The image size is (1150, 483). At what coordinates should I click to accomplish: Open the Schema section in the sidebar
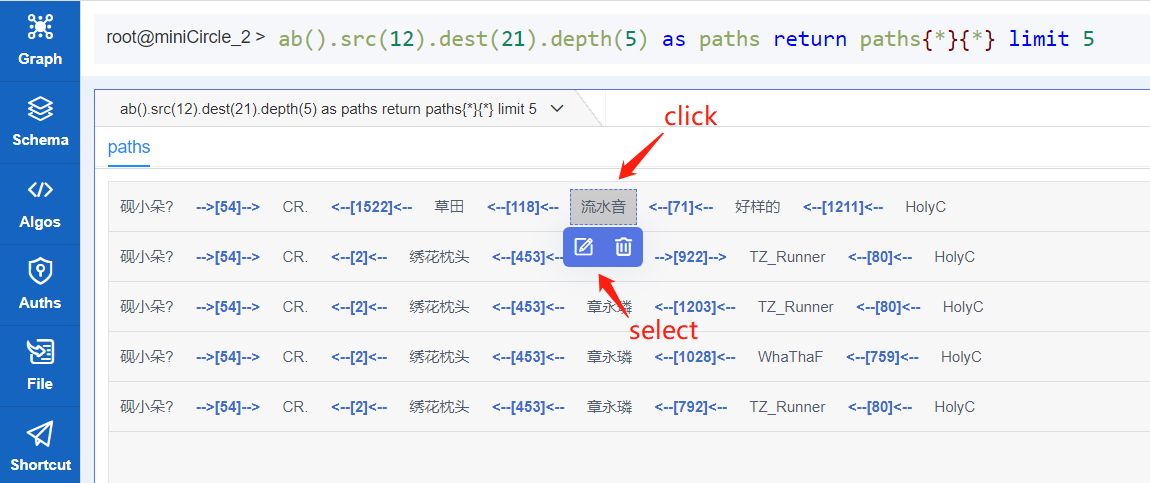[40, 122]
